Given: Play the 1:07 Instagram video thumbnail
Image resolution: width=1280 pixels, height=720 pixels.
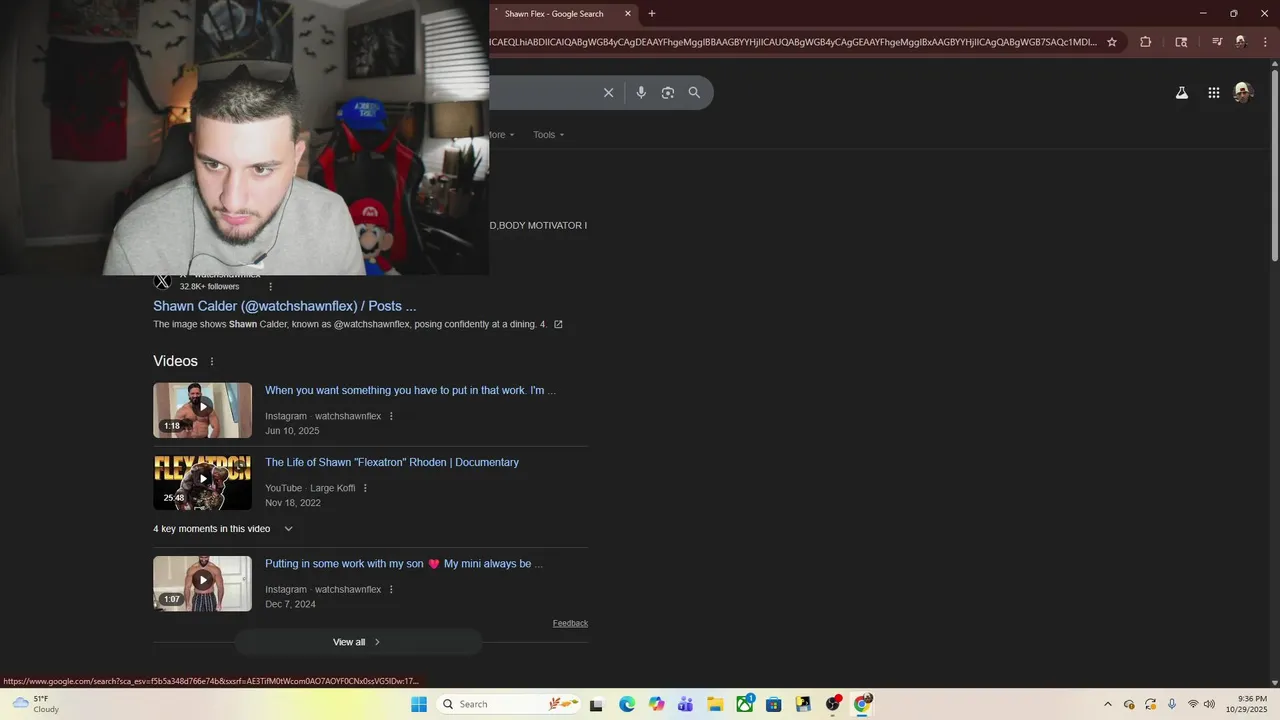Looking at the screenshot, I should (202, 583).
